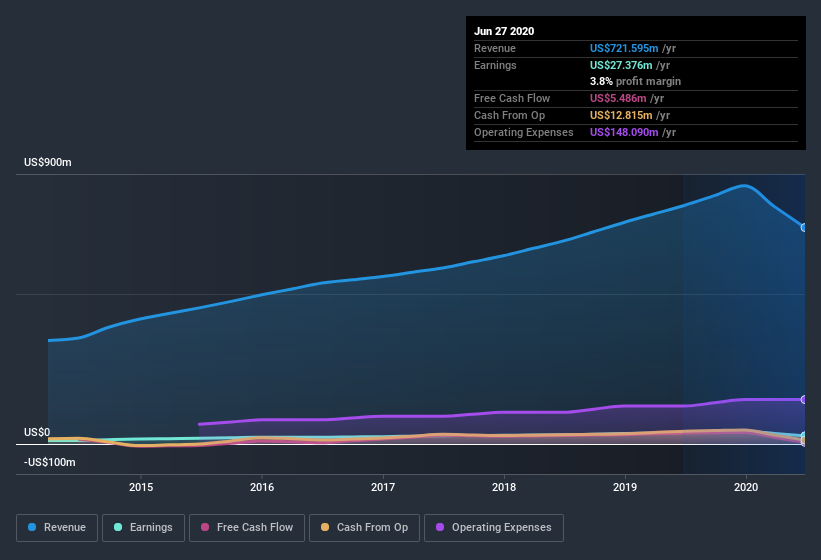Viewport: 821px width, 560px height.
Task: Click the 3.8% profit margin text
Action: coord(635,81)
